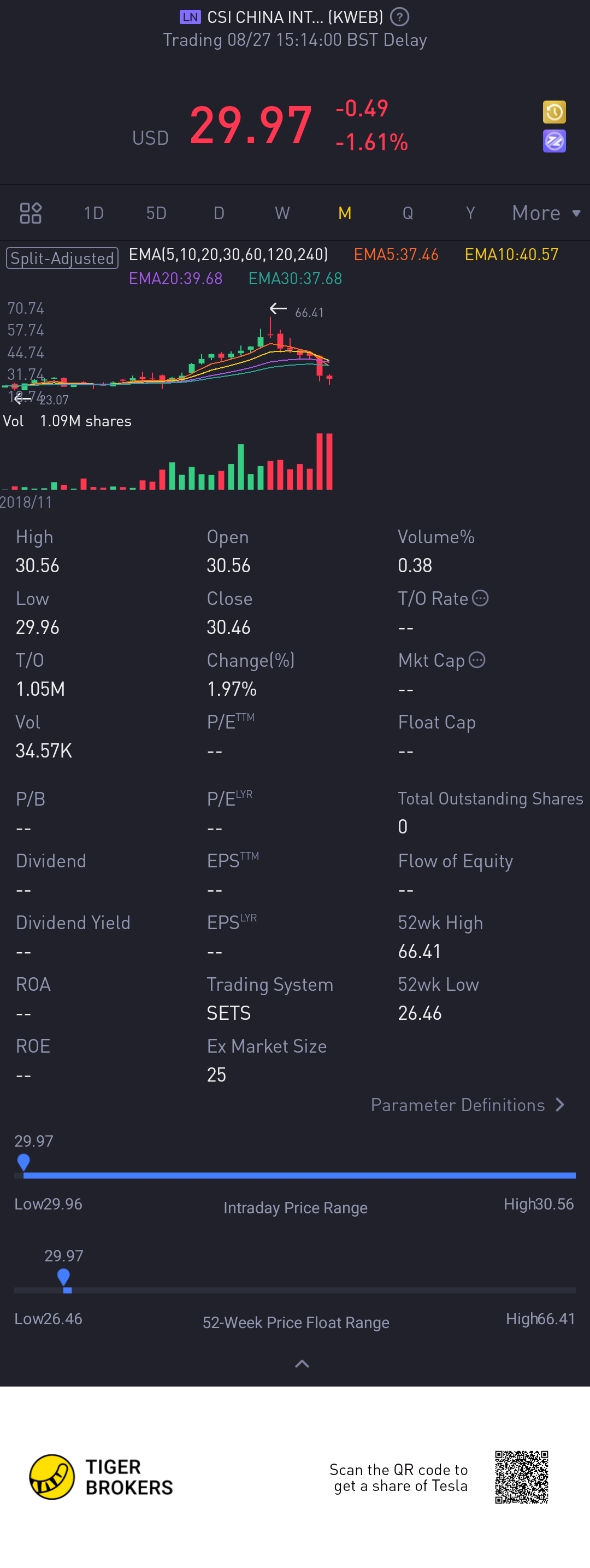Tap the yellow clock history icon

[554, 112]
